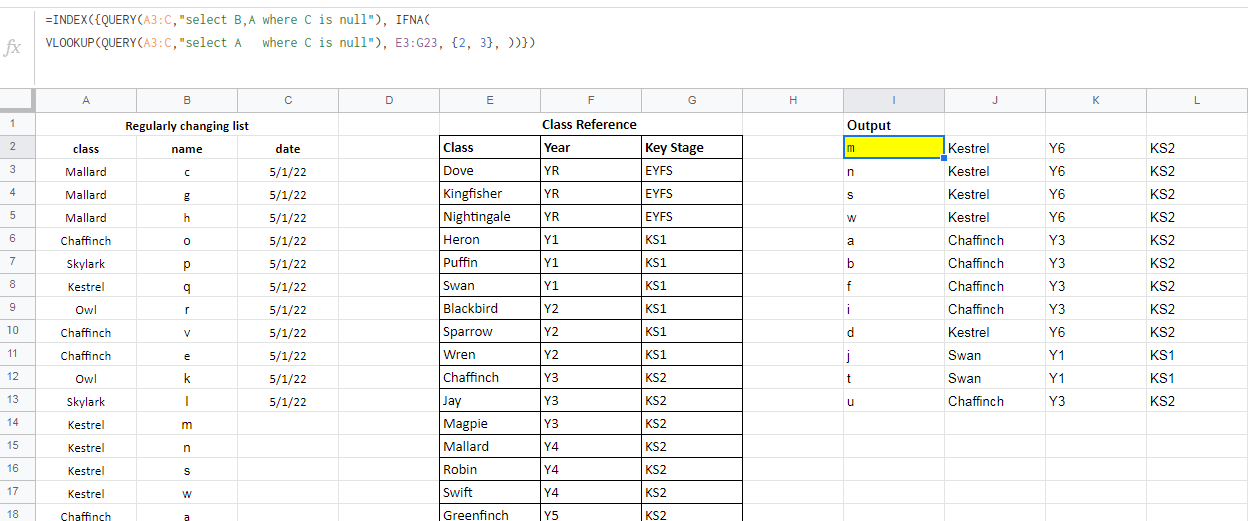Click 'Y1' in row 12 of column K
Image resolution: width=1248 pixels, height=521 pixels.
coord(1096,378)
